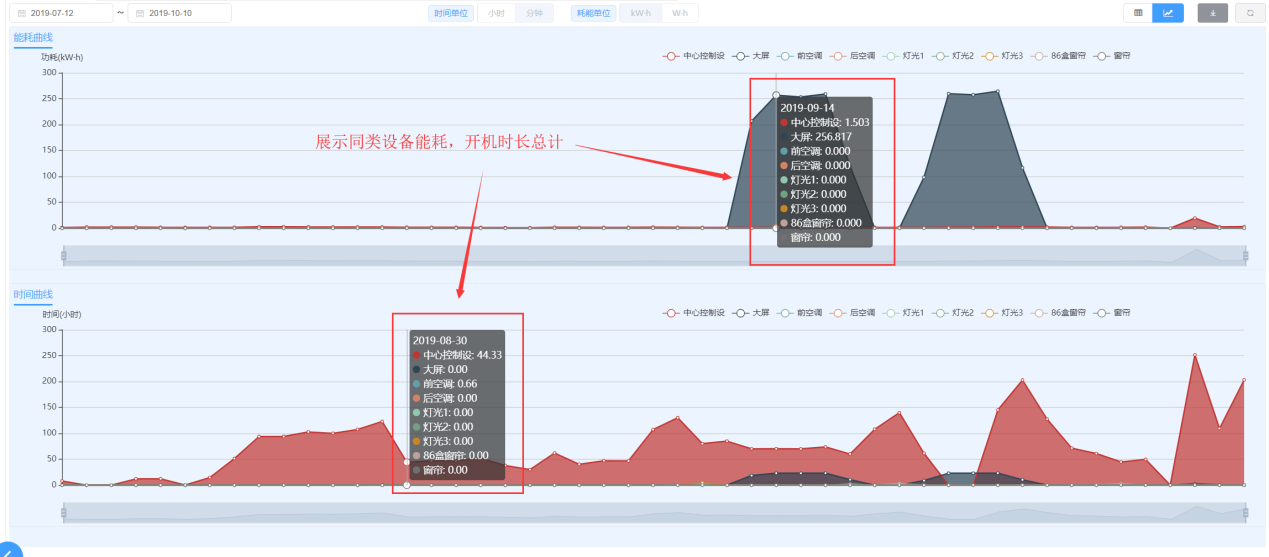Toggle 窗帘 series in energy chart legend
The height and width of the screenshot is (557, 1269).
[x=1112, y=56]
